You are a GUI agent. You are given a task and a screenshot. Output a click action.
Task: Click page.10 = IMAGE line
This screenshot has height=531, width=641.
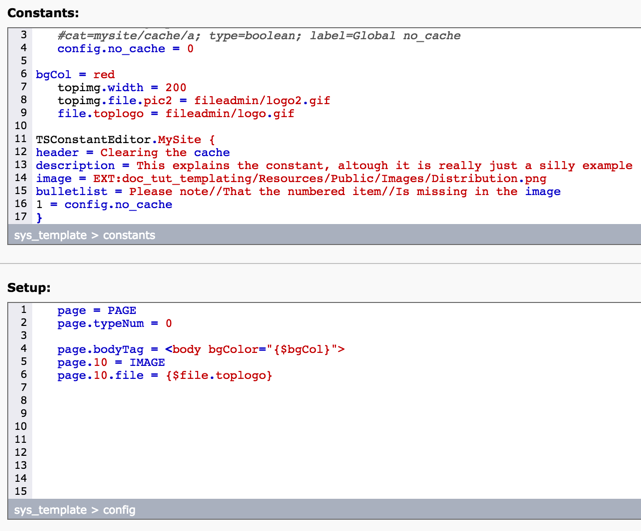[x=110, y=362]
